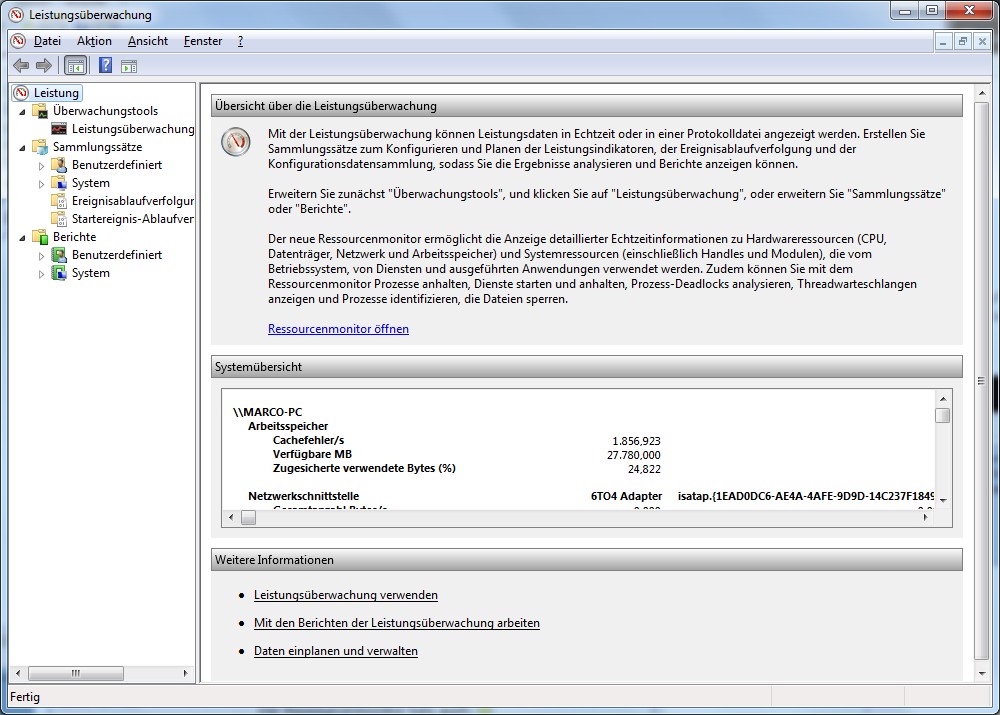The height and width of the screenshot is (715, 1000).
Task: Select the Ereignisablaufverfolgung tree entry
Action: [x=133, y=201]
